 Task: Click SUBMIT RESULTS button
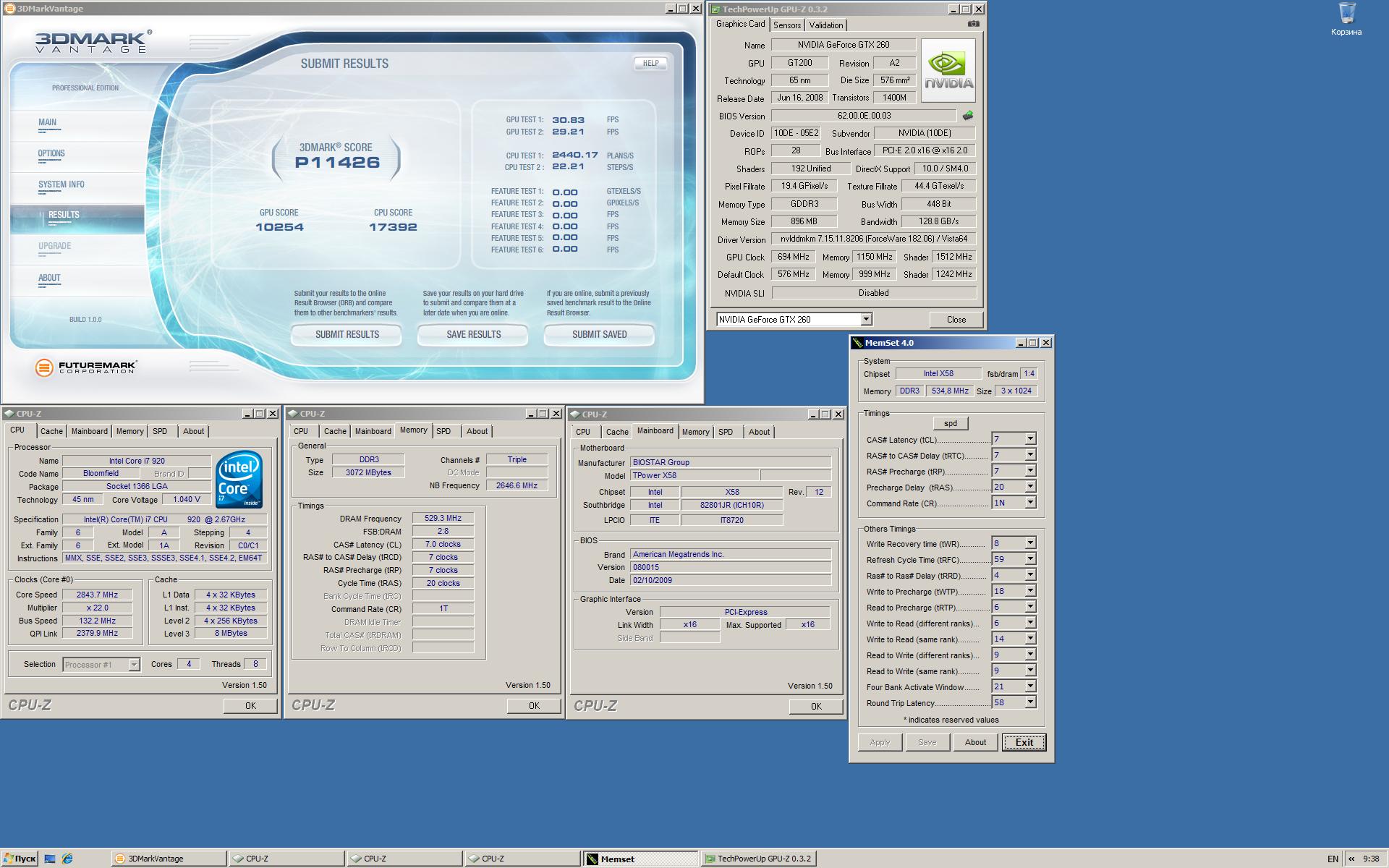click(x=347, y=334)
